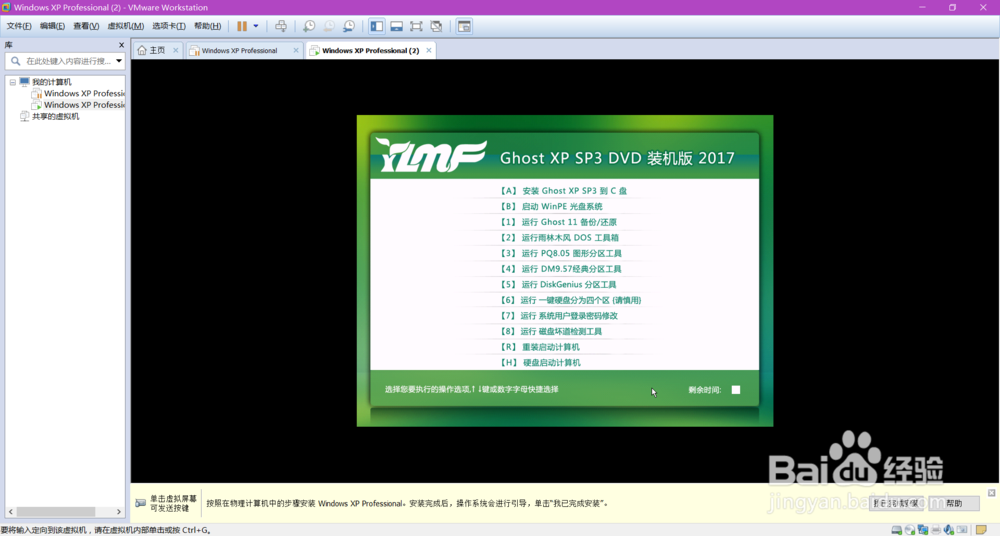Open the 编辑(E) menu

coord(52,26)
